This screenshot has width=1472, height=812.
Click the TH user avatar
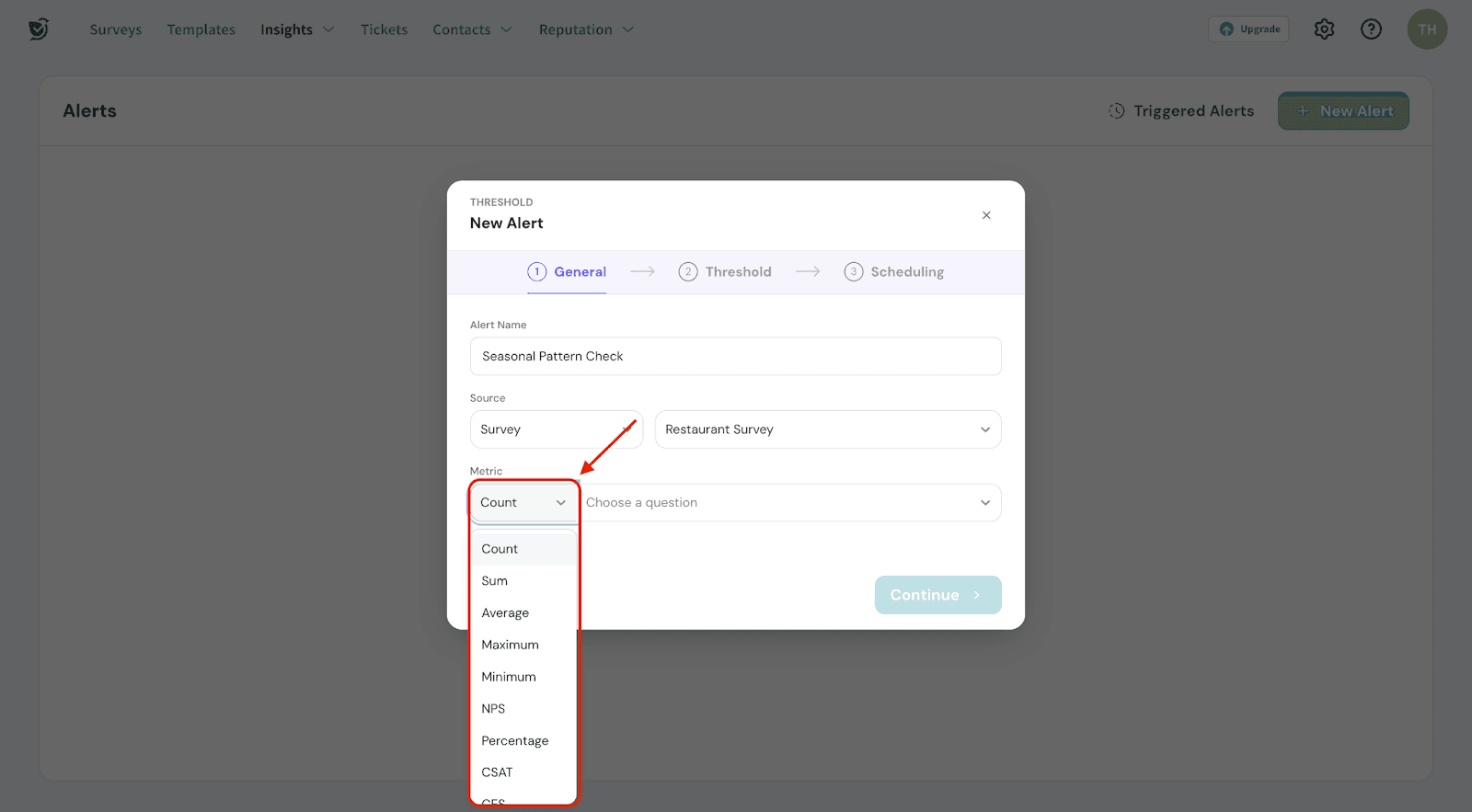(1426, 29)
